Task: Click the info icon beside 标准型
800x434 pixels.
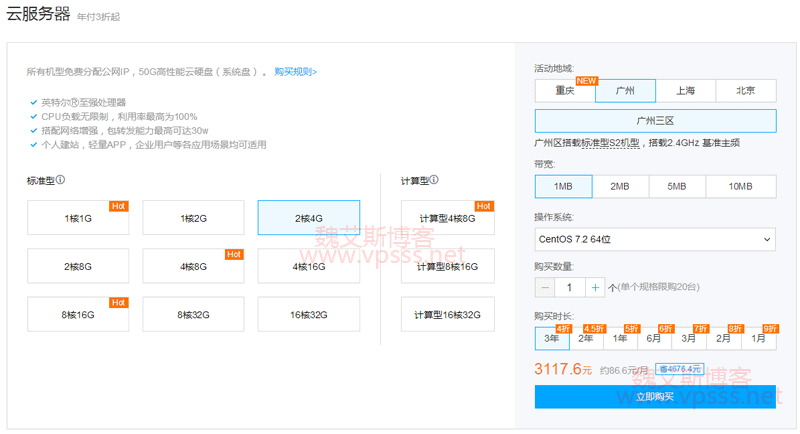Action: tap(61, 181)
